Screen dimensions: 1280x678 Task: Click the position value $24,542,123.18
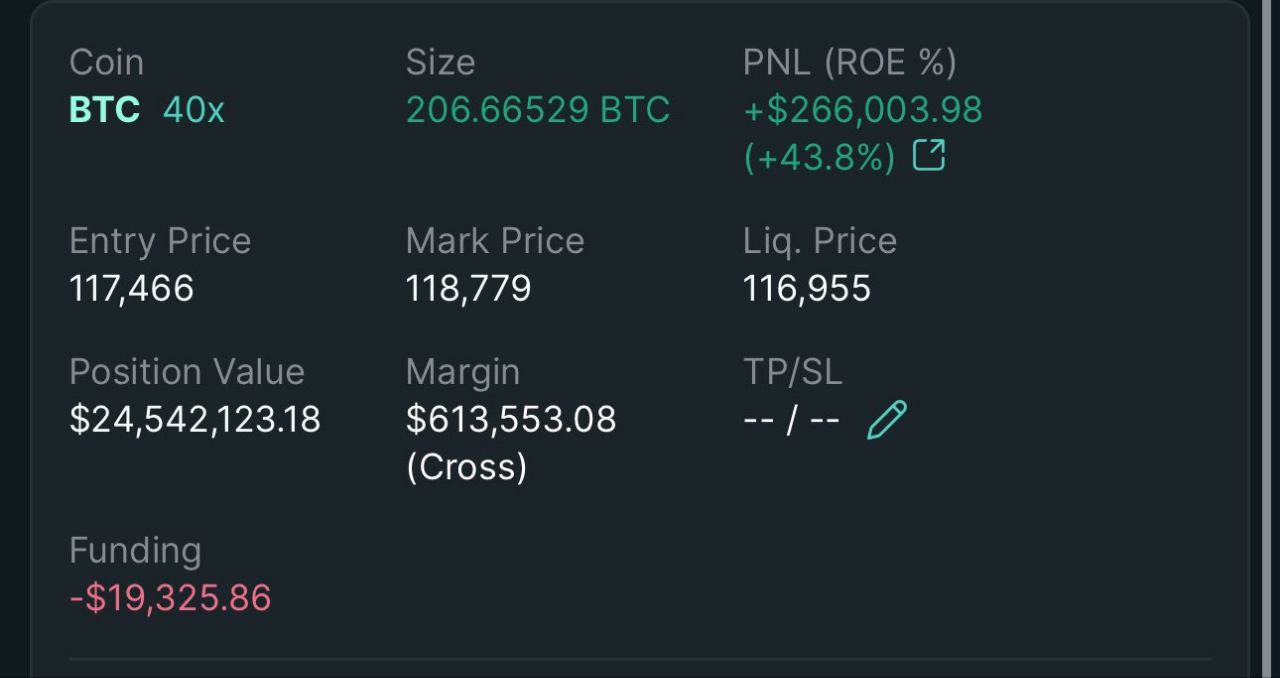[x=195, y=419]
